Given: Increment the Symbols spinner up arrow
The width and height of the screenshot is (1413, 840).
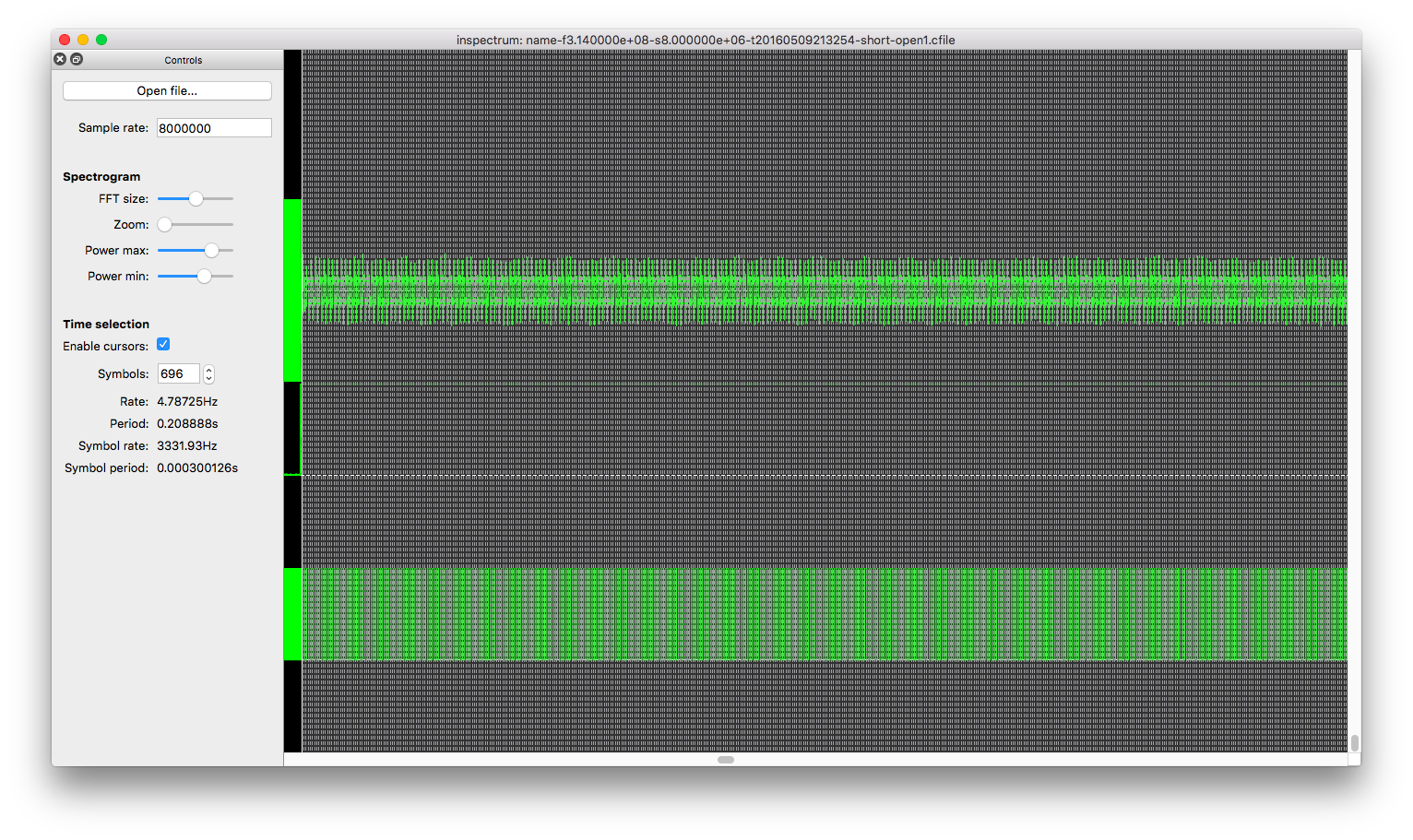Looking at the screenshot, I should click(x=209, y=370).
